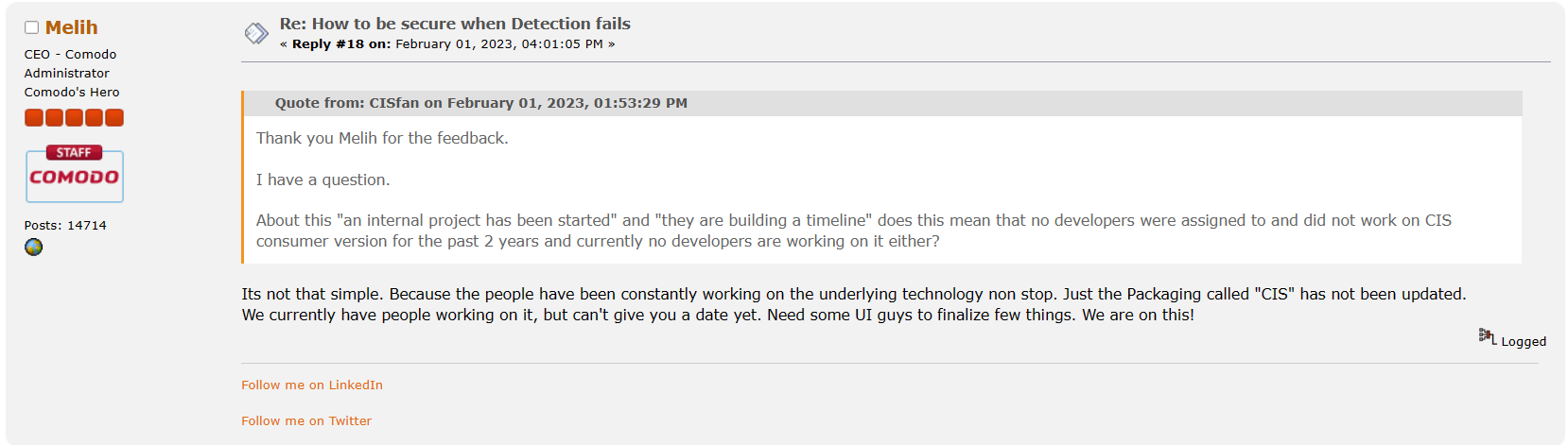The image size is (1568, 445).
Task: Click the Administrator group label
Action: tap(67, 74)
